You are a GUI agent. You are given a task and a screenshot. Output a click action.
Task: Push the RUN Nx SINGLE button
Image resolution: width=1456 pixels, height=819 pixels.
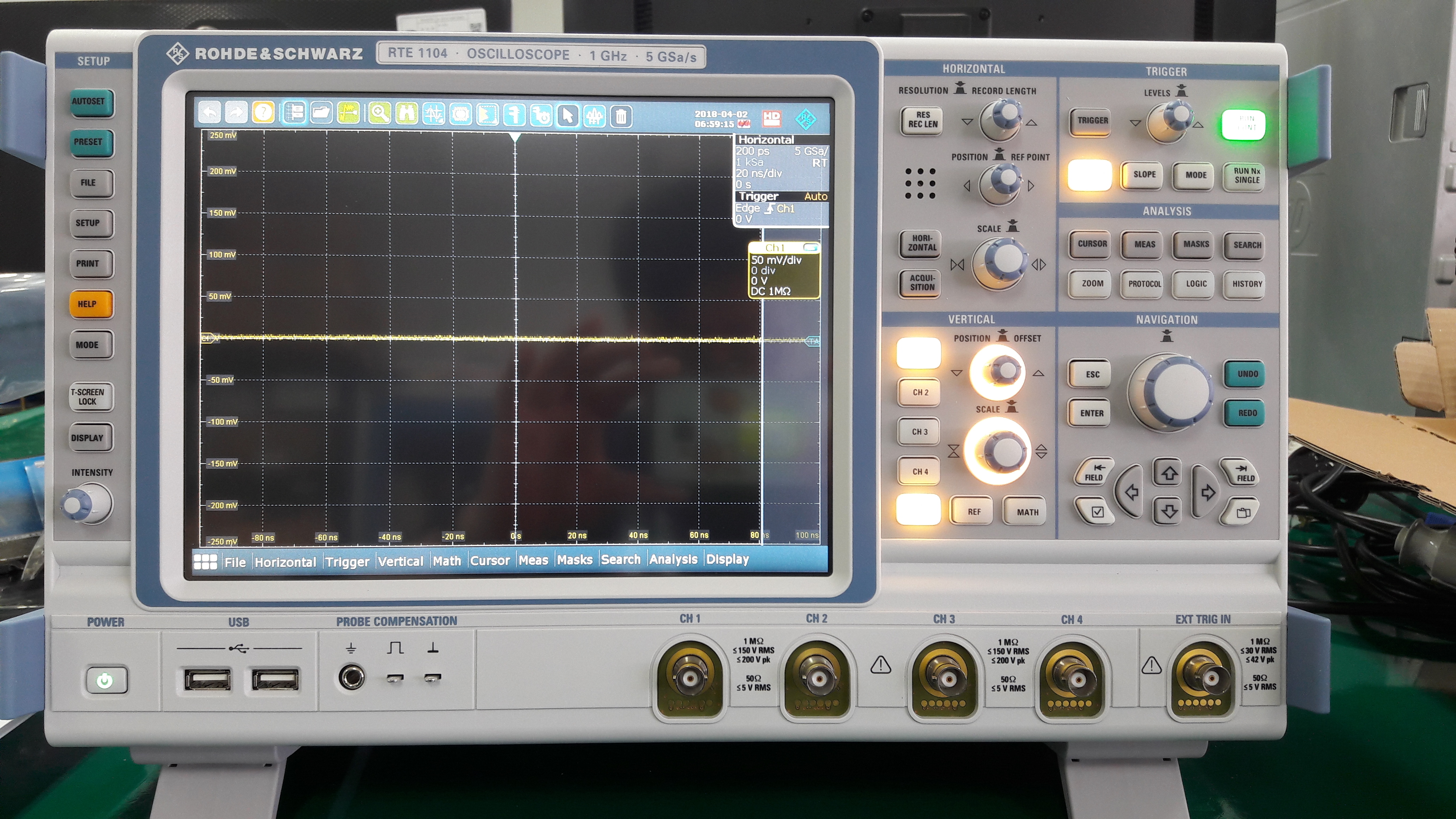point(1245,176)
